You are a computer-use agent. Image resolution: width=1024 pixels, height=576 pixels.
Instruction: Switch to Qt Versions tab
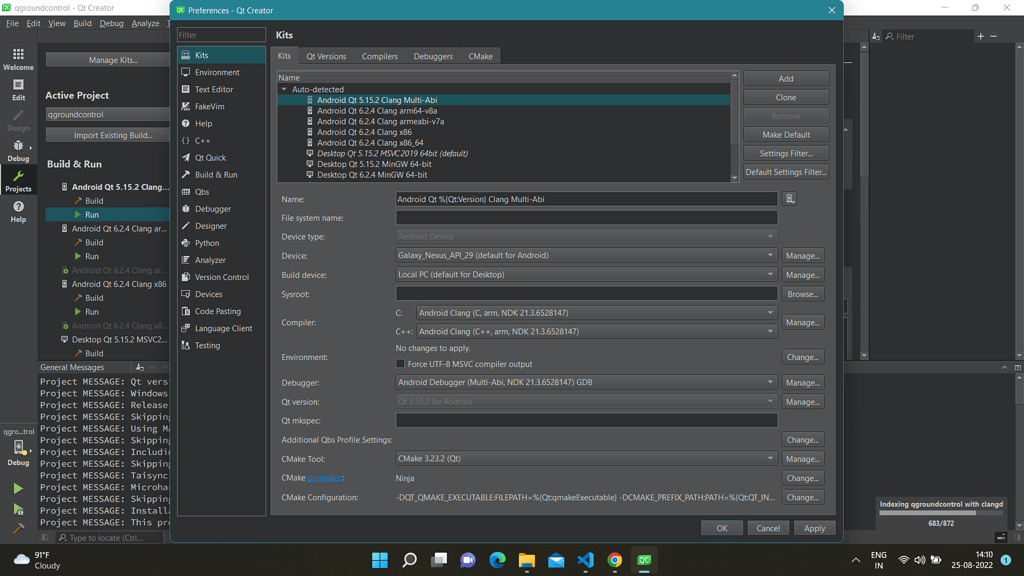tap(326, 56)
